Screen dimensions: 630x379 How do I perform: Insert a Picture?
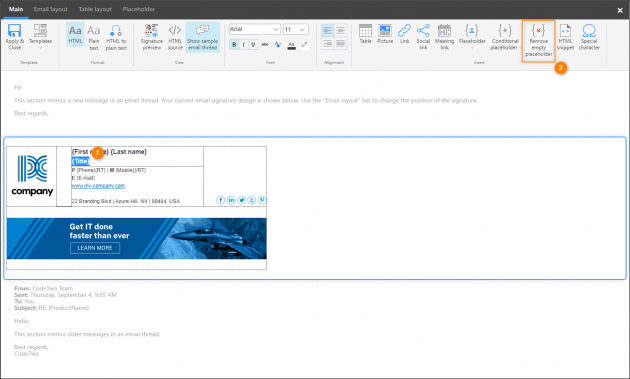[385, 34]
